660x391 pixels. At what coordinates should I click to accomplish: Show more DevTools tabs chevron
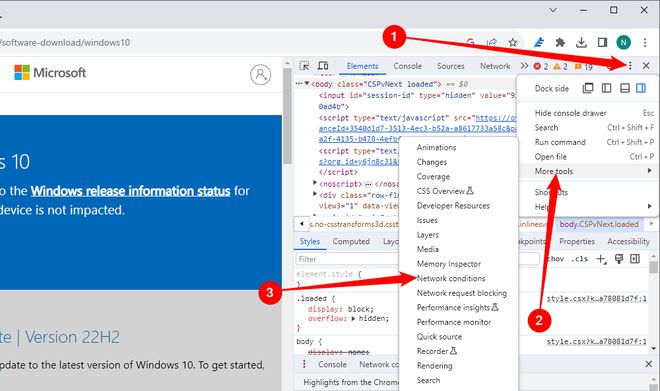coord(524,66)
